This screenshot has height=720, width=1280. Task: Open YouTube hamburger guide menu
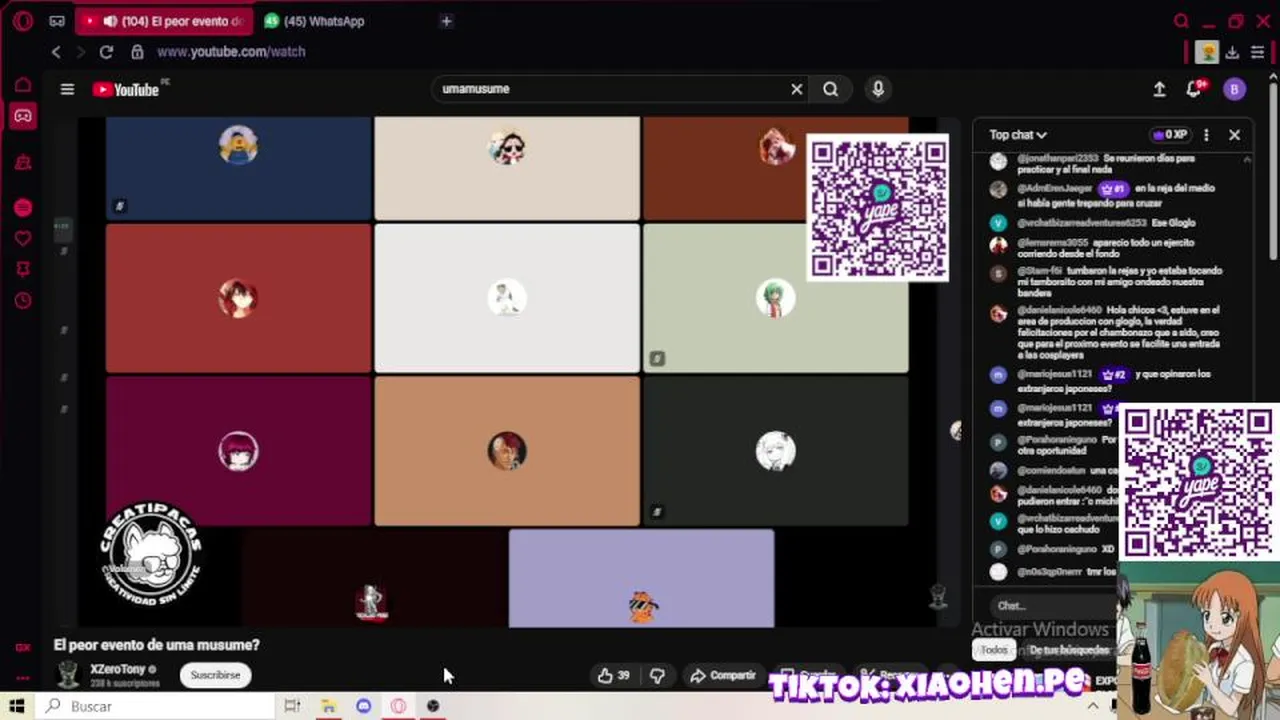point(67,89)
